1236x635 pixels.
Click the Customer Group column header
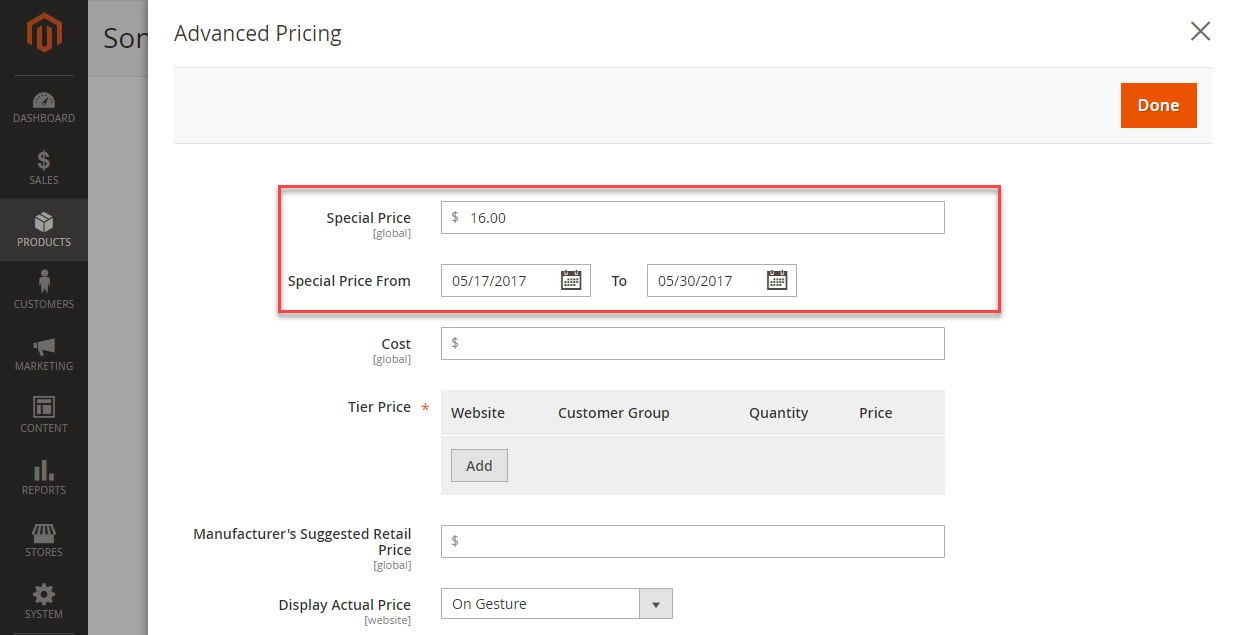pyautogui.click(x=614, y=412)
